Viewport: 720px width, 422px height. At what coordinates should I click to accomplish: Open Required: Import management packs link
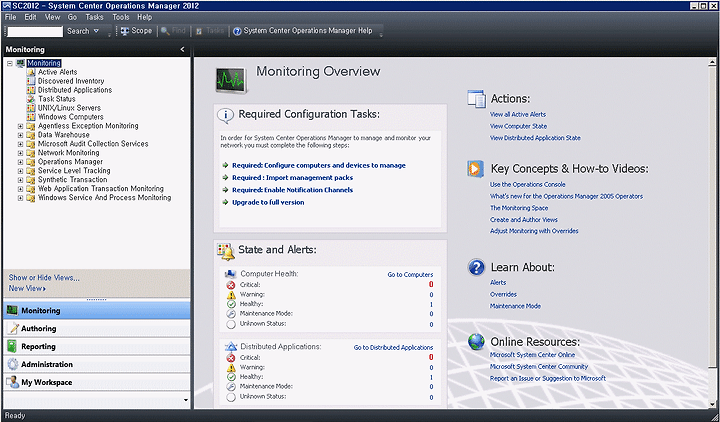pos(292,178)
